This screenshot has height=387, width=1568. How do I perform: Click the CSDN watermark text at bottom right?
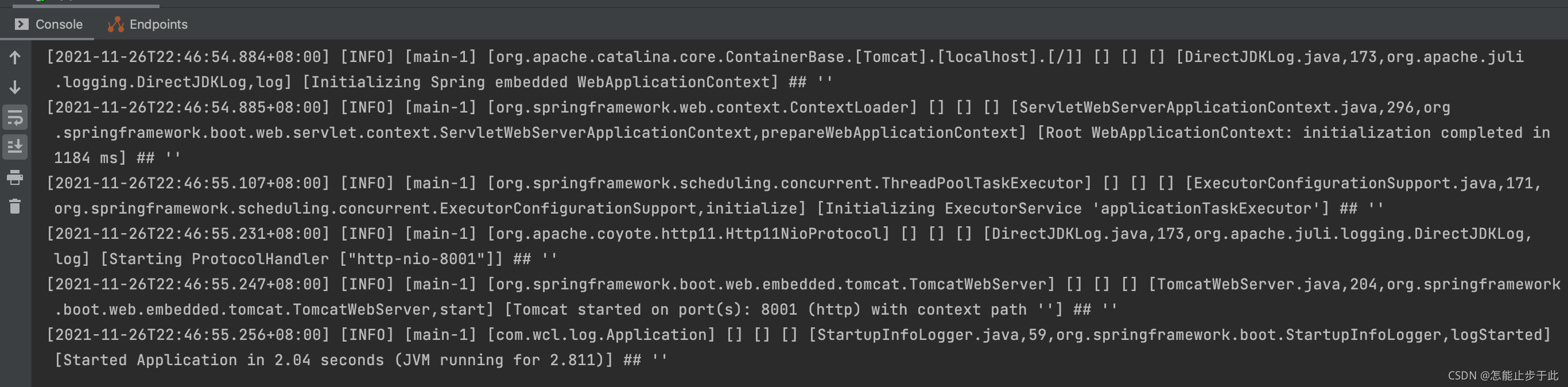1503,376
